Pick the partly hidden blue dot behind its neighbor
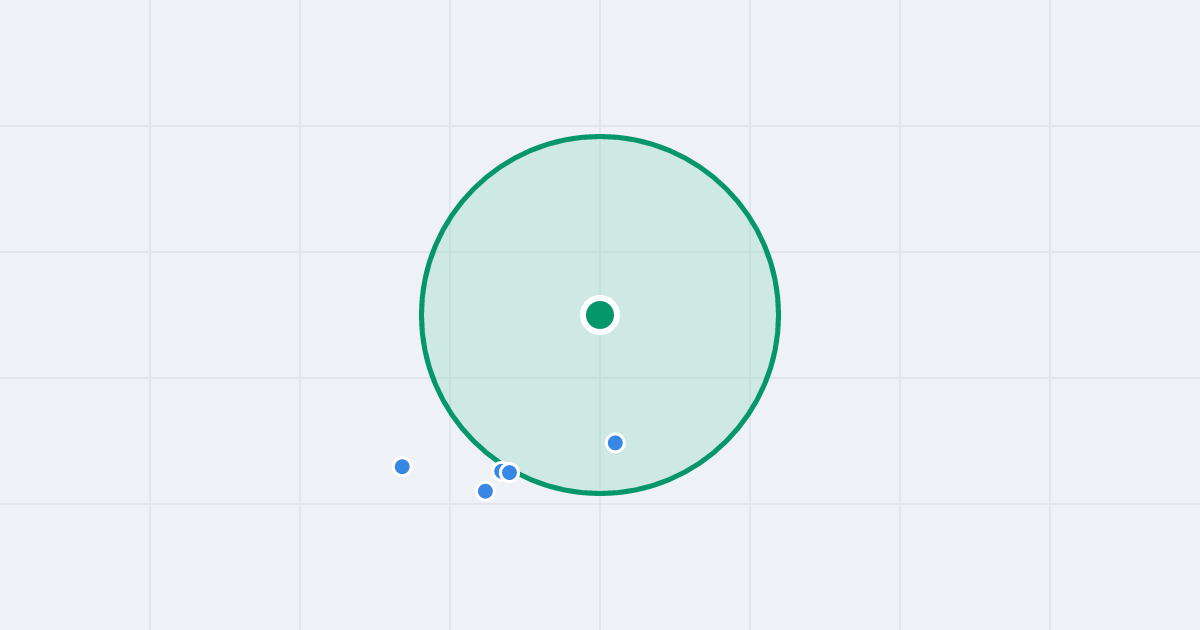Screen dimensions: 1200x630 497,471
